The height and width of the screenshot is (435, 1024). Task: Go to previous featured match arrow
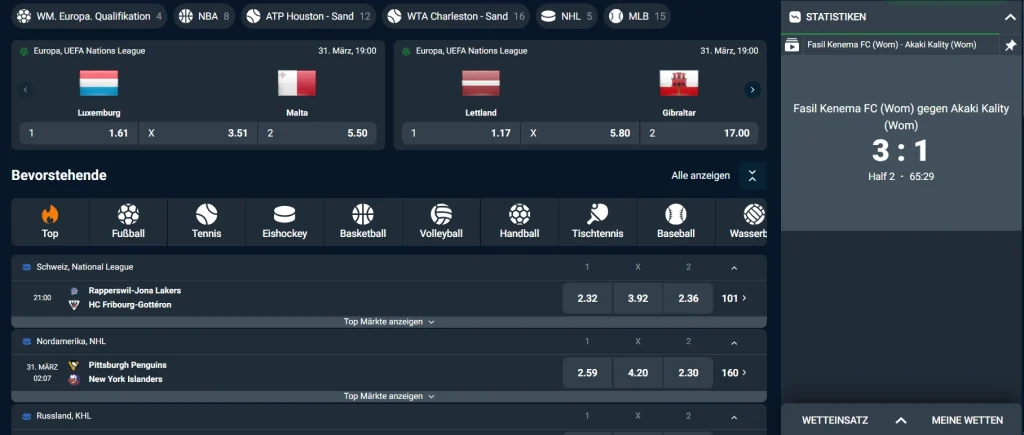(25, 89)
